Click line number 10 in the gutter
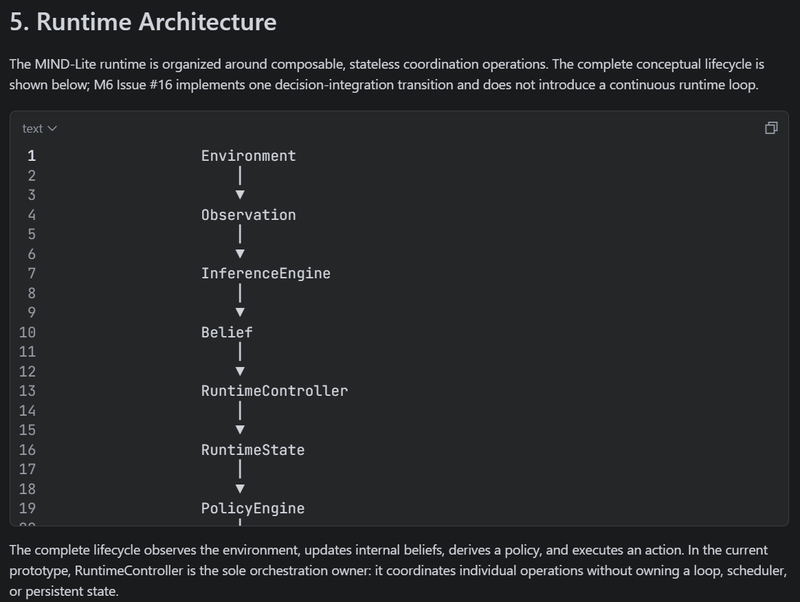 pyautogui.click(x=28, y=332)
